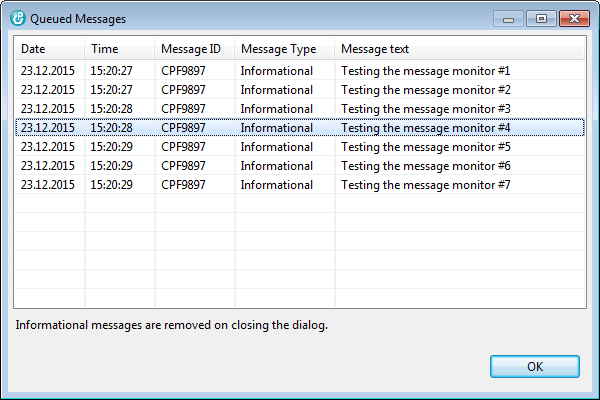Viewport: 600px width, 400px height.
Task: Click the Message text column header
Action: click(x=460, y=49)
